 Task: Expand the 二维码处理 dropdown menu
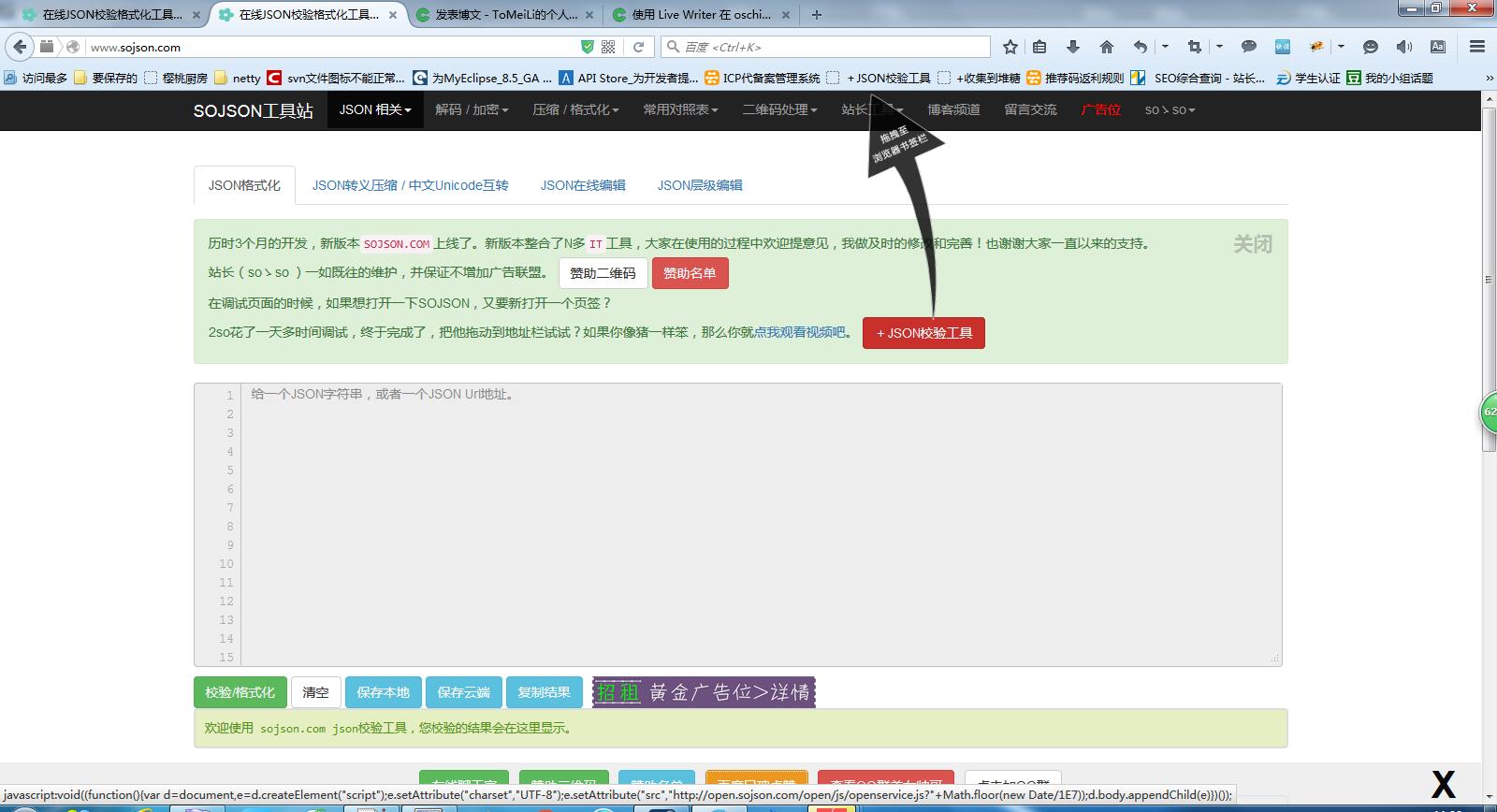(x=779, y=109)
